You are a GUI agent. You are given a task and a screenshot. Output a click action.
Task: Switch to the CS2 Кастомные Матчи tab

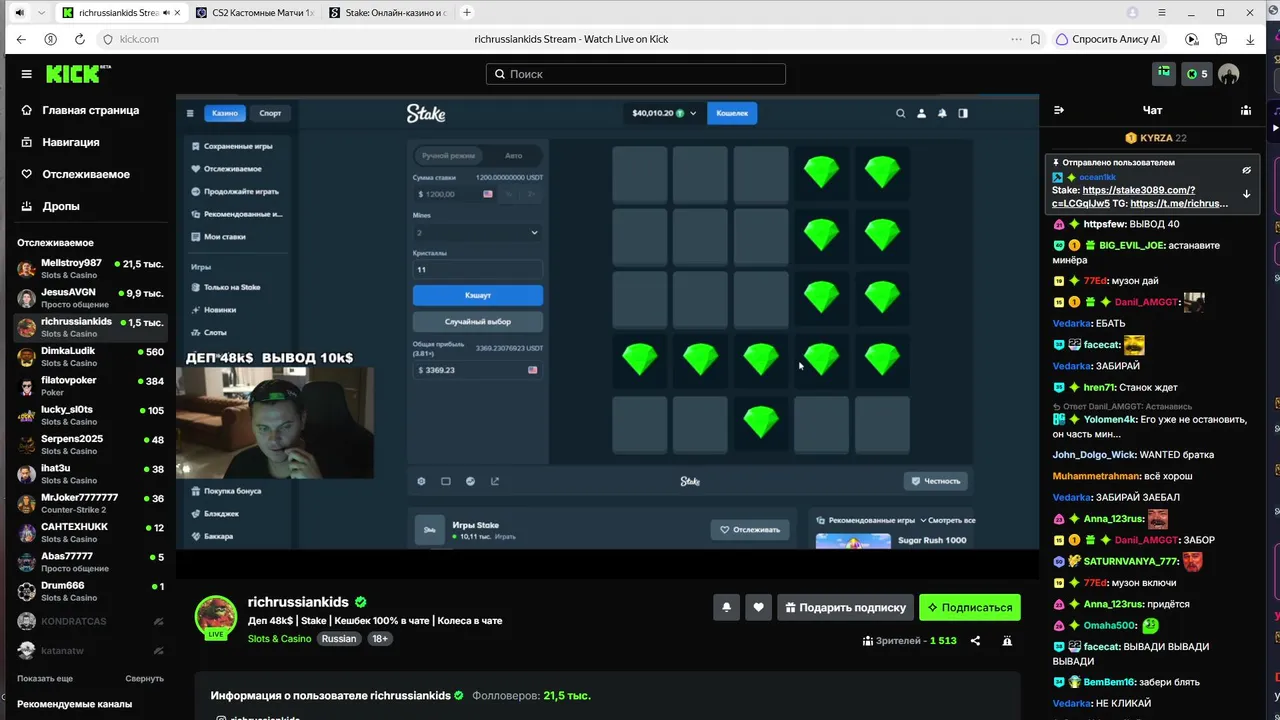pyautogui.click(x=254, y=13)
